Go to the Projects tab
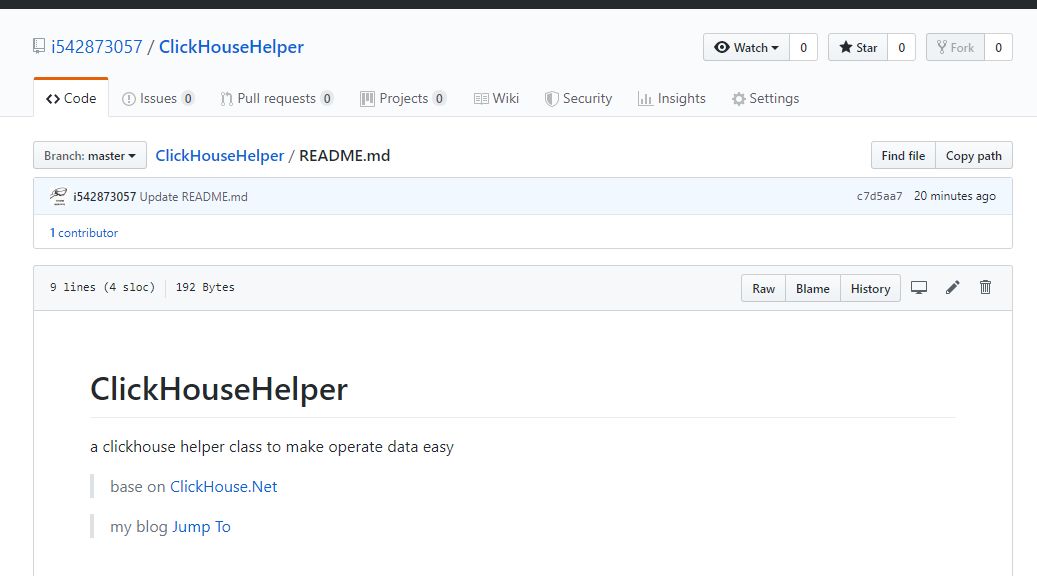 [403, 98]
